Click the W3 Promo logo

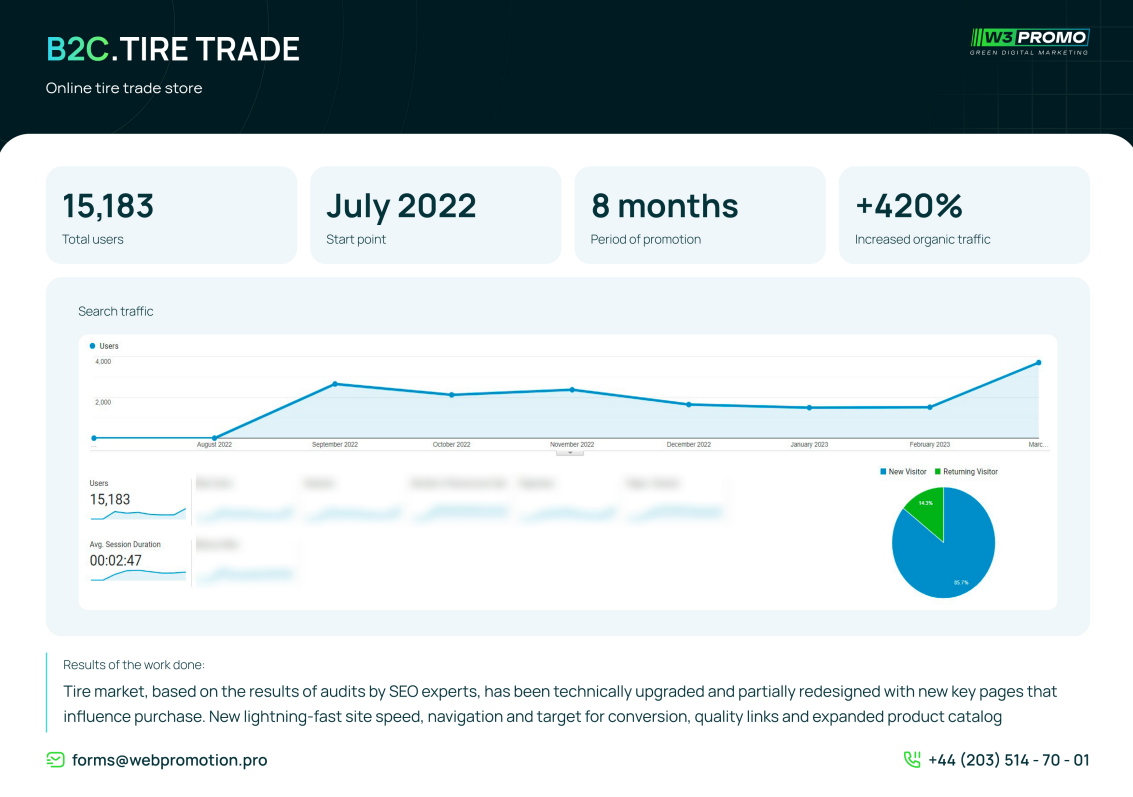click(1029, 41)
